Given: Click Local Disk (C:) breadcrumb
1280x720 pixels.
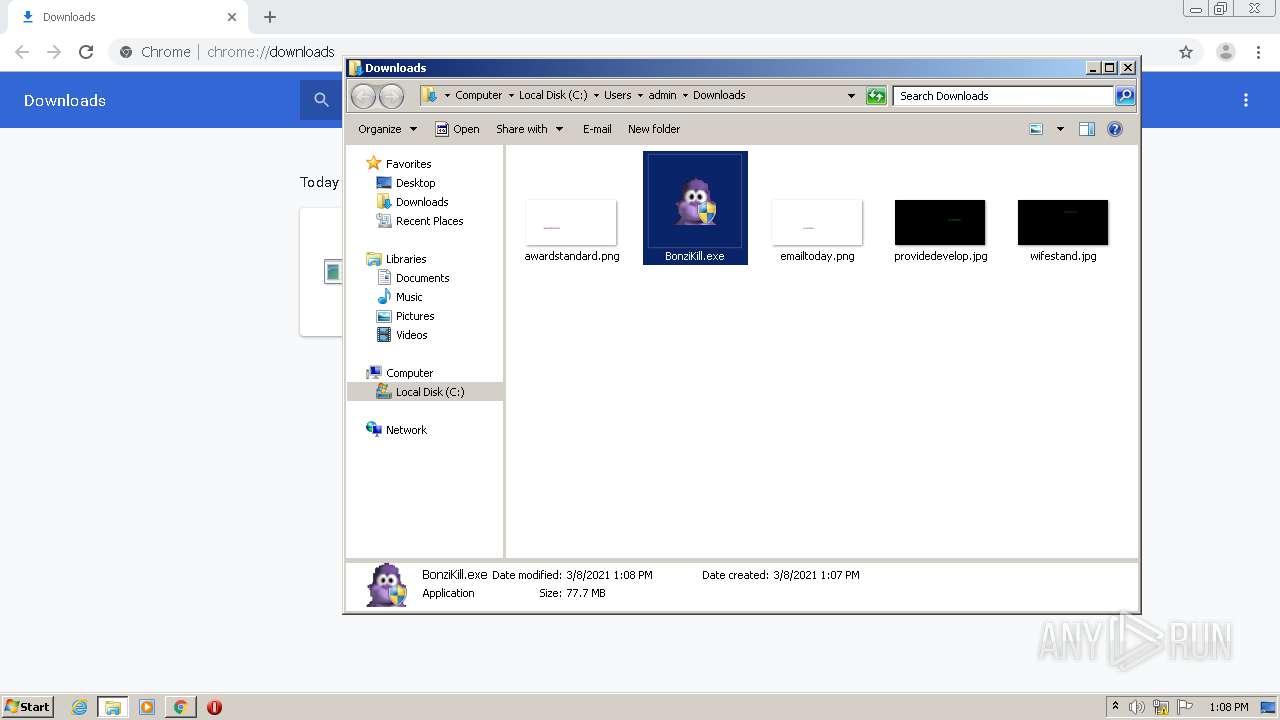Looking at the screenshot, I should pos(553,95).
